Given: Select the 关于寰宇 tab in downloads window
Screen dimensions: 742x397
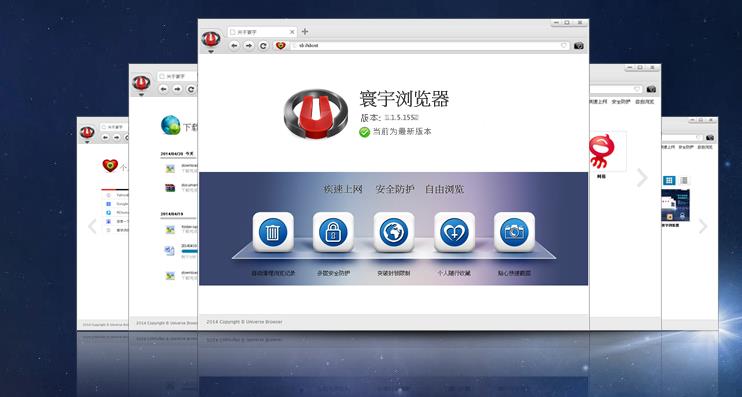Looking at the screenshot, I should (177, 76).
